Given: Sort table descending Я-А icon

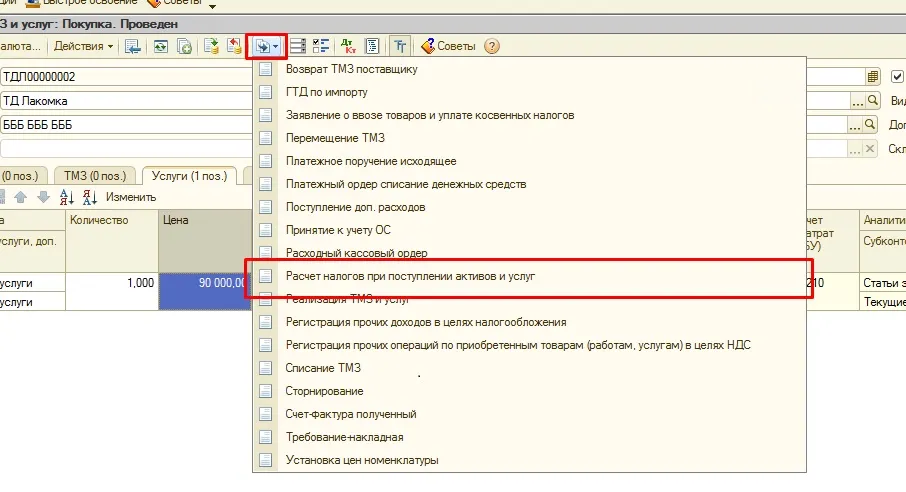Looking at the screenshot, I should coord(90,197).
